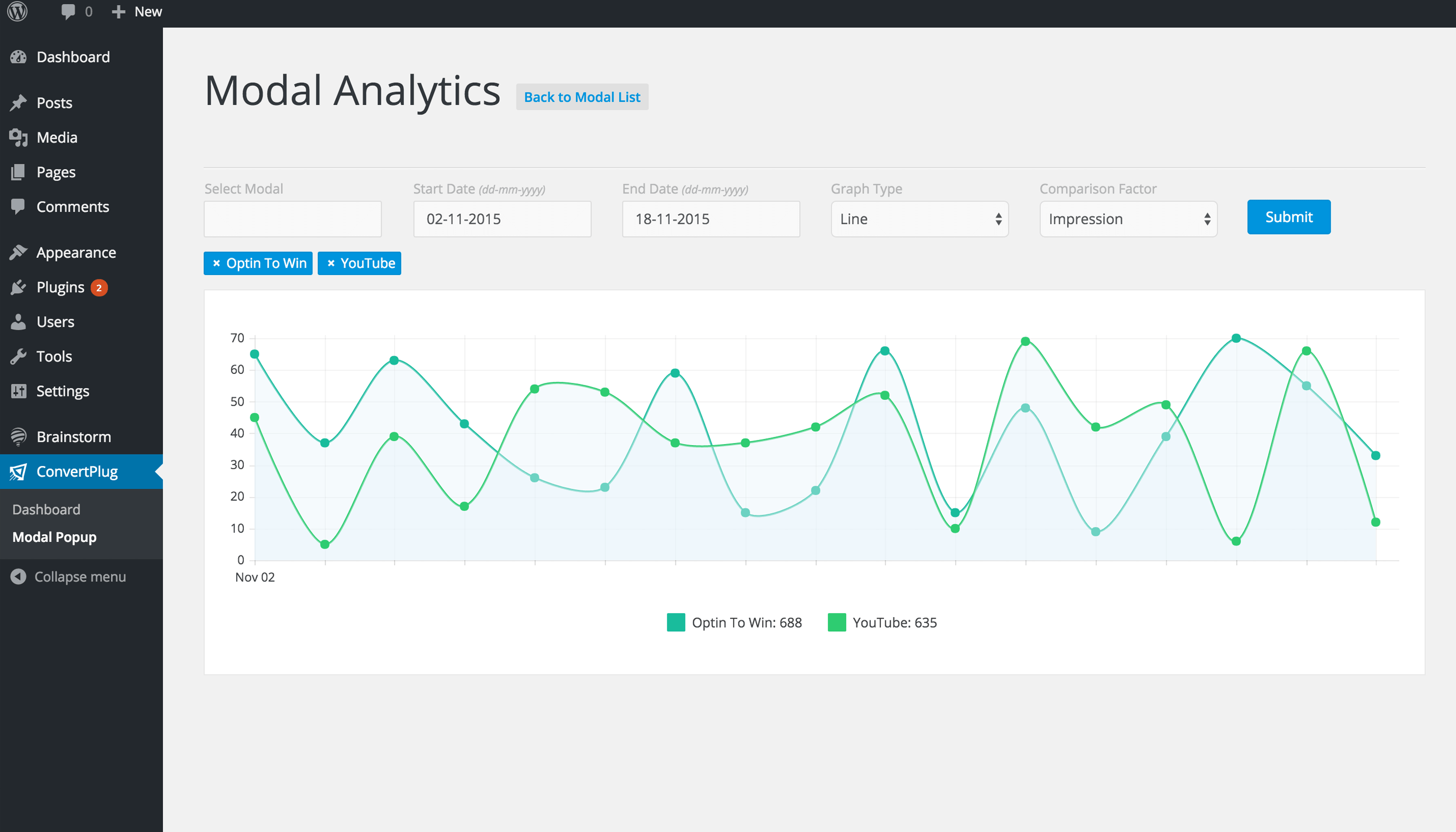Viewport: 1456px width, 832px height.
Task: Click the Appearance brush icon
Action: [x=18, y=253]
